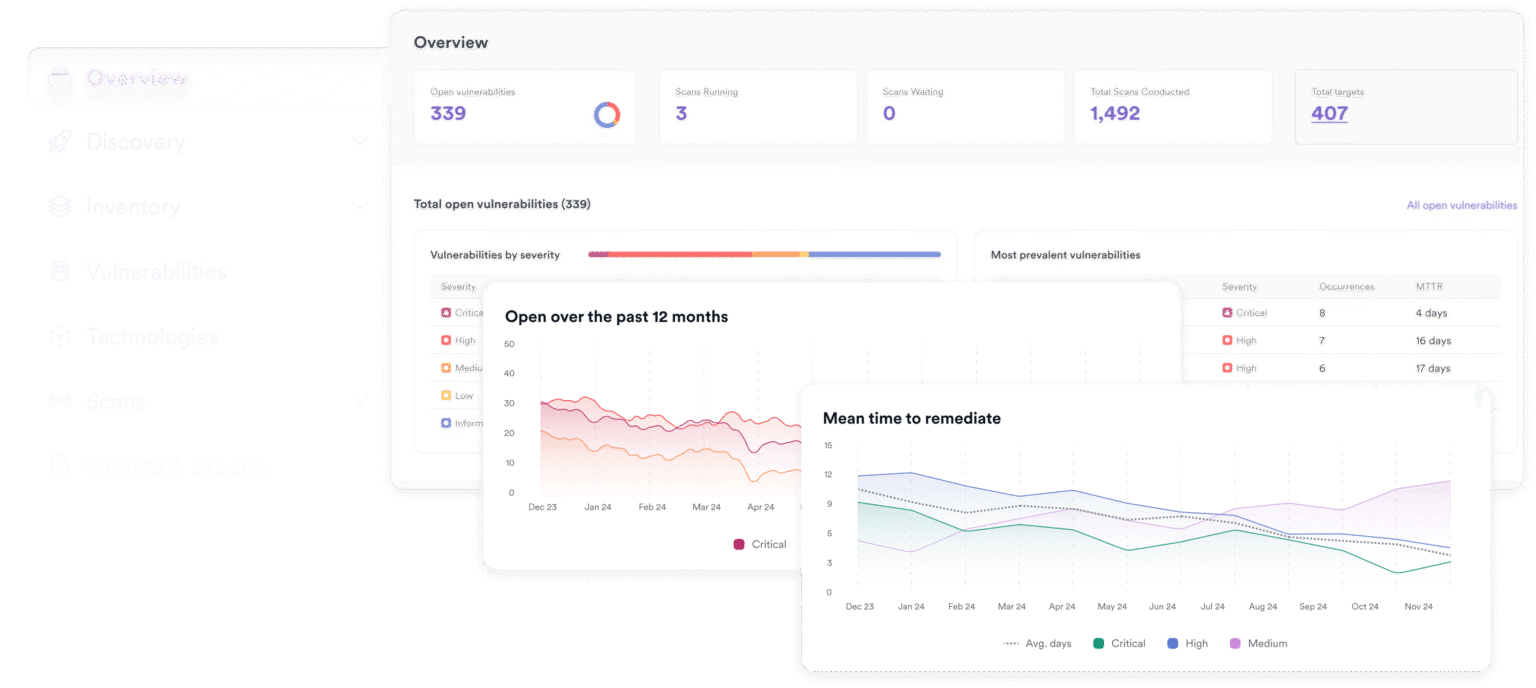Open the All open vulnerabilities link
This screenshot has height=688, width=1536.
point(1461,205)
